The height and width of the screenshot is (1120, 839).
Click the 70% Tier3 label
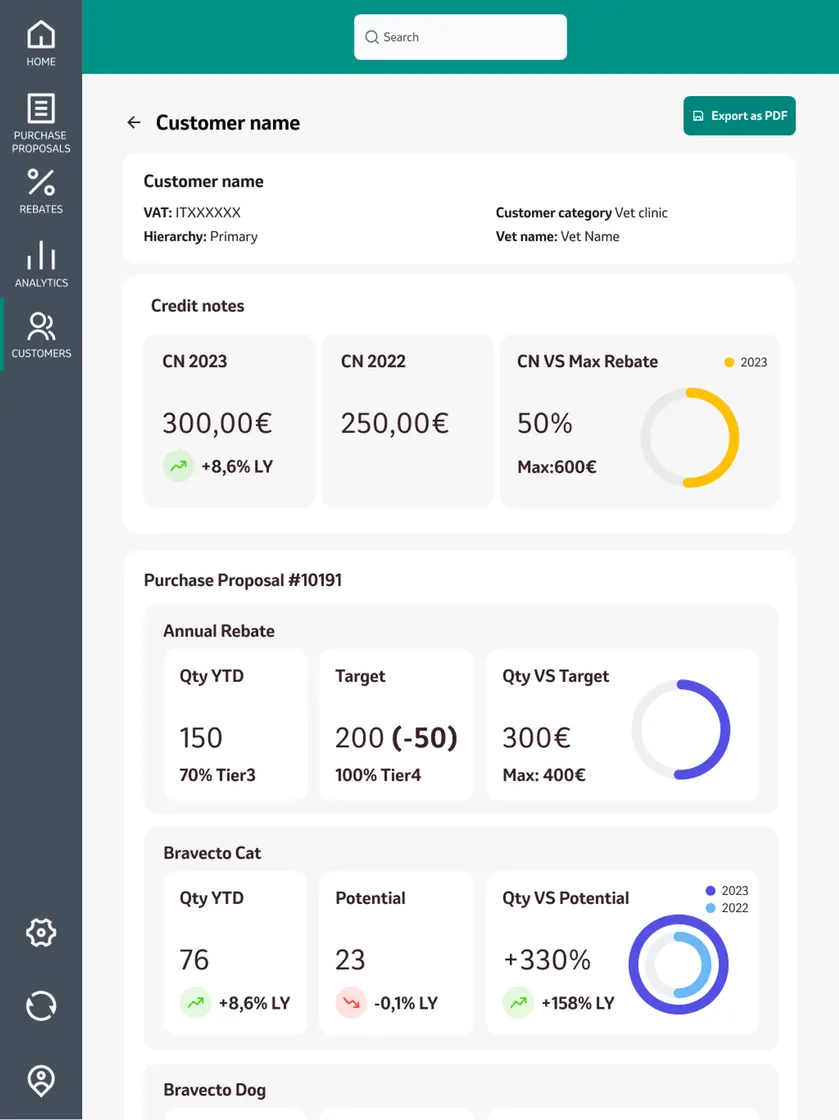click(x=217, y=775)
